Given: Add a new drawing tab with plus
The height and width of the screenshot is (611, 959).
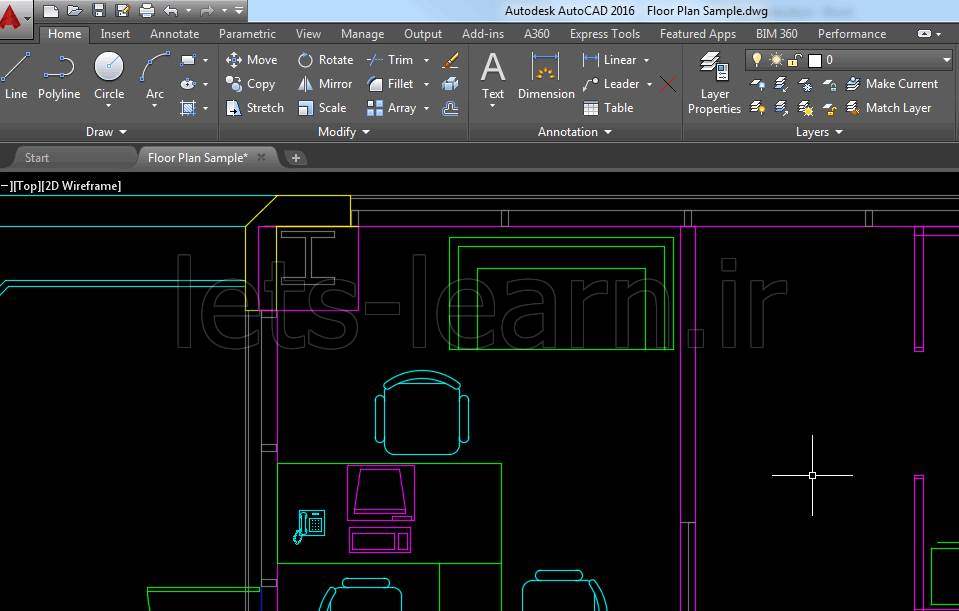Looking at the screenshot, I should (295, 158).
